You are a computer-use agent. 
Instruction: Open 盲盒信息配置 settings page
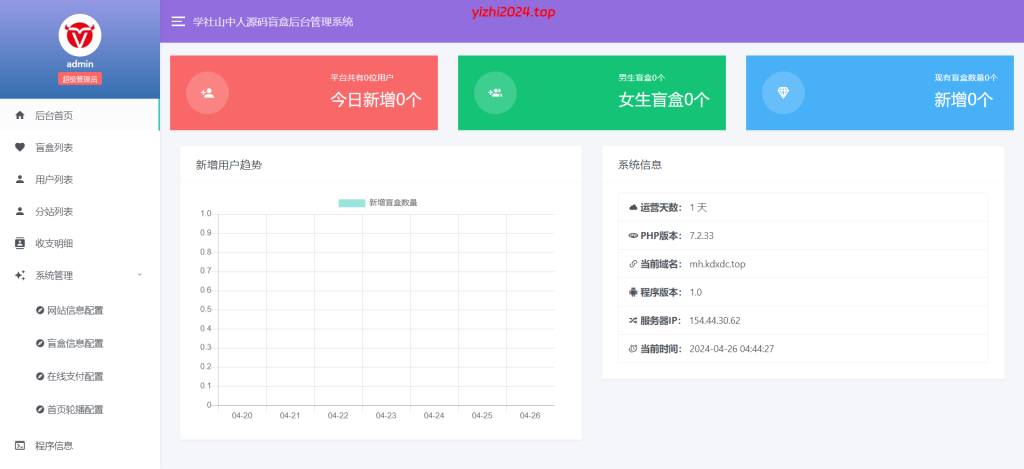click(x=75, y=343)
